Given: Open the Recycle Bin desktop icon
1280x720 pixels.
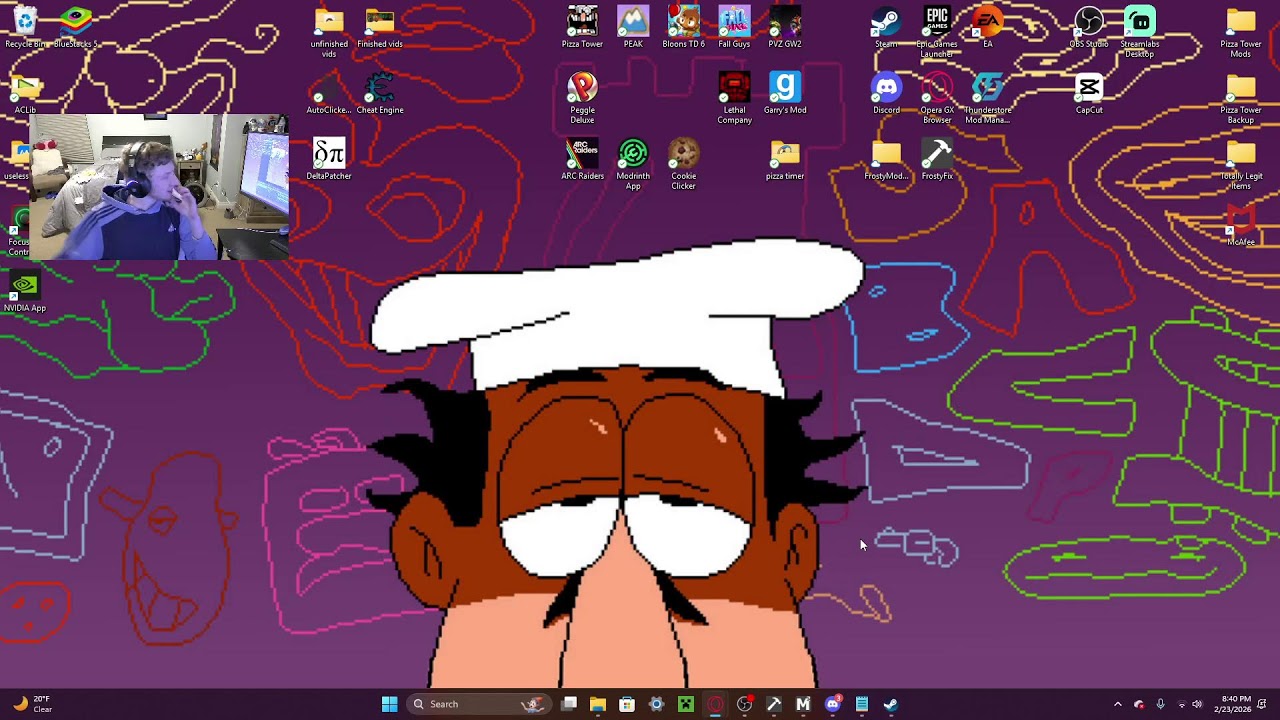Looking at the screenshot, I should point(25,27).
